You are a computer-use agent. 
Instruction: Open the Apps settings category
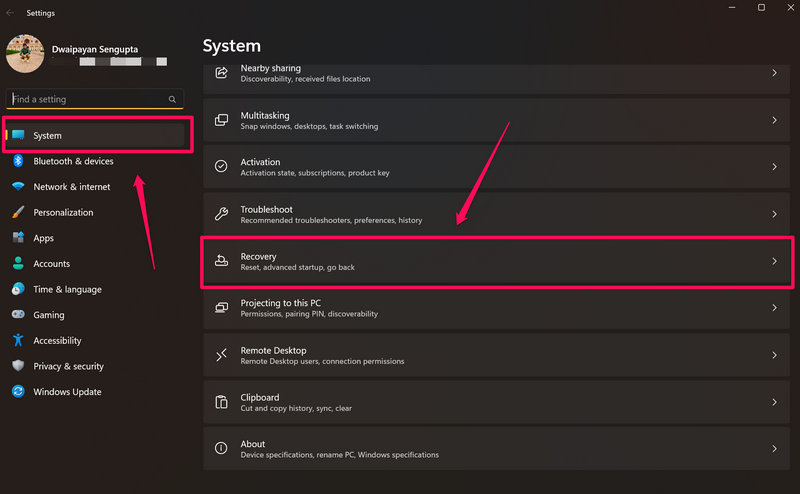[44, 238]
